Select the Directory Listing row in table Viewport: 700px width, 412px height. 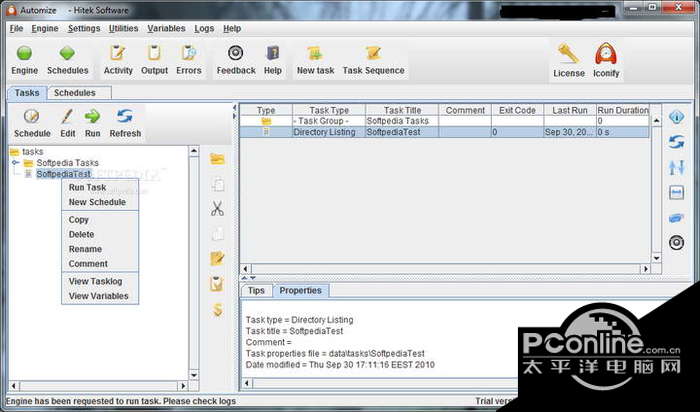coord(445,132)
